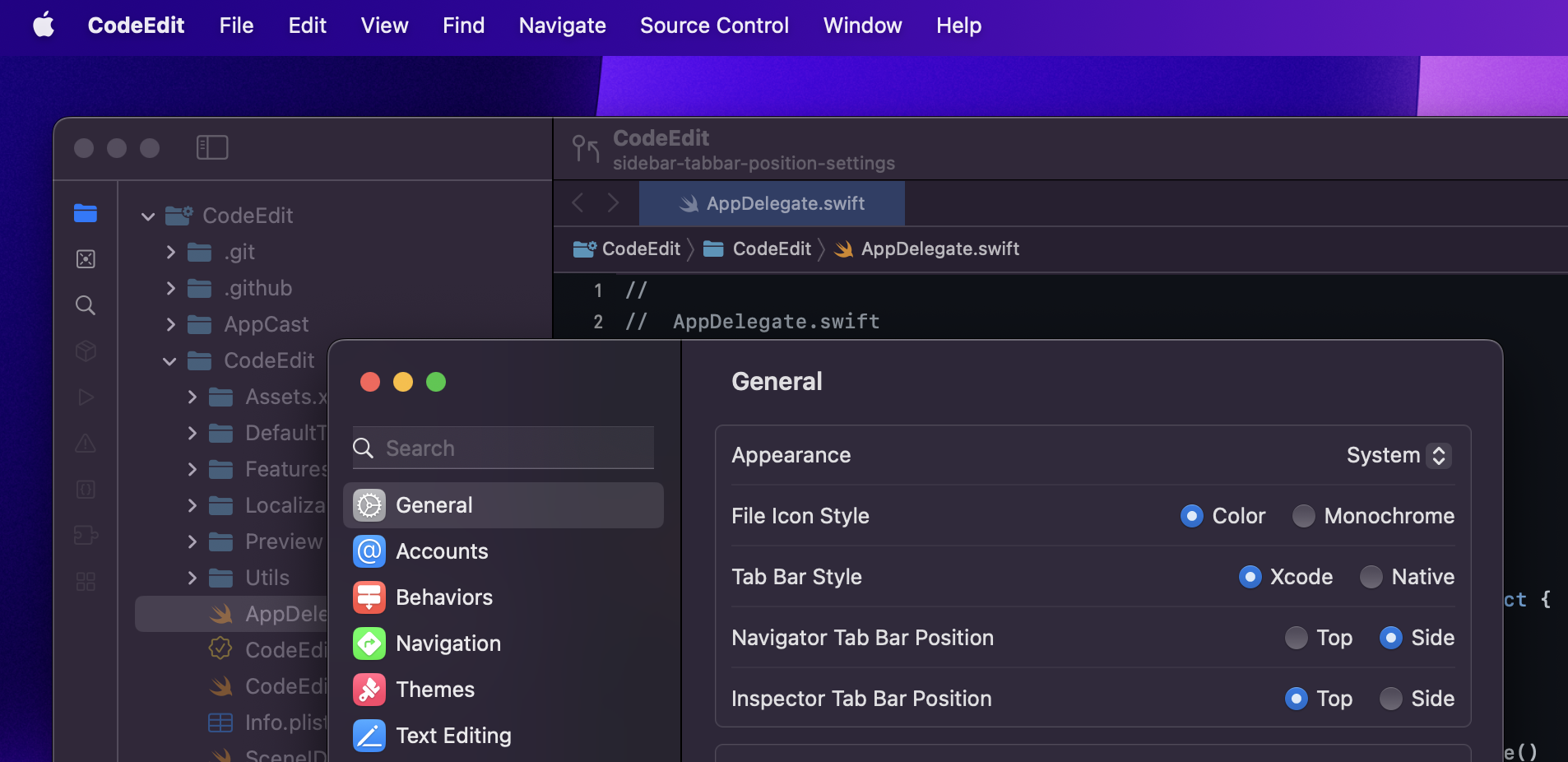This screenshot has width=1568, height=762.
Task: Click the Themes paintbrush icon
Action: coord(369,690)
